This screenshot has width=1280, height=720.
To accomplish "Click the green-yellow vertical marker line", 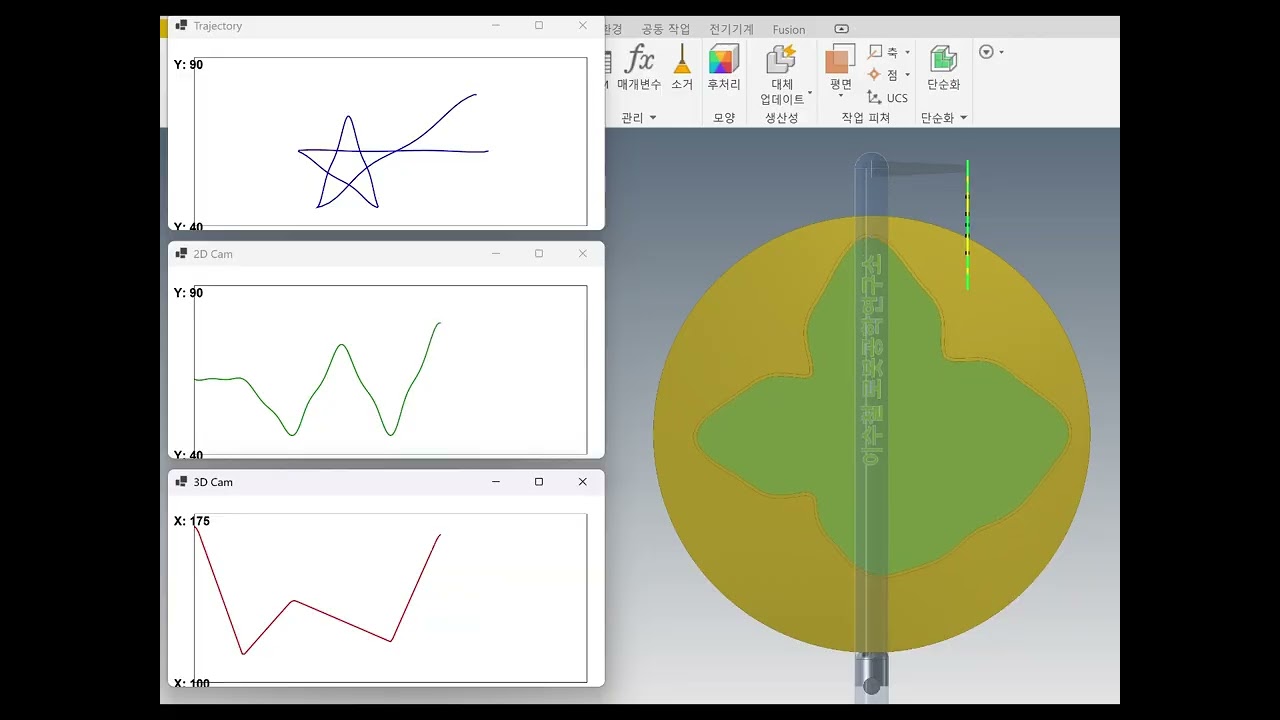I will 967,225.
